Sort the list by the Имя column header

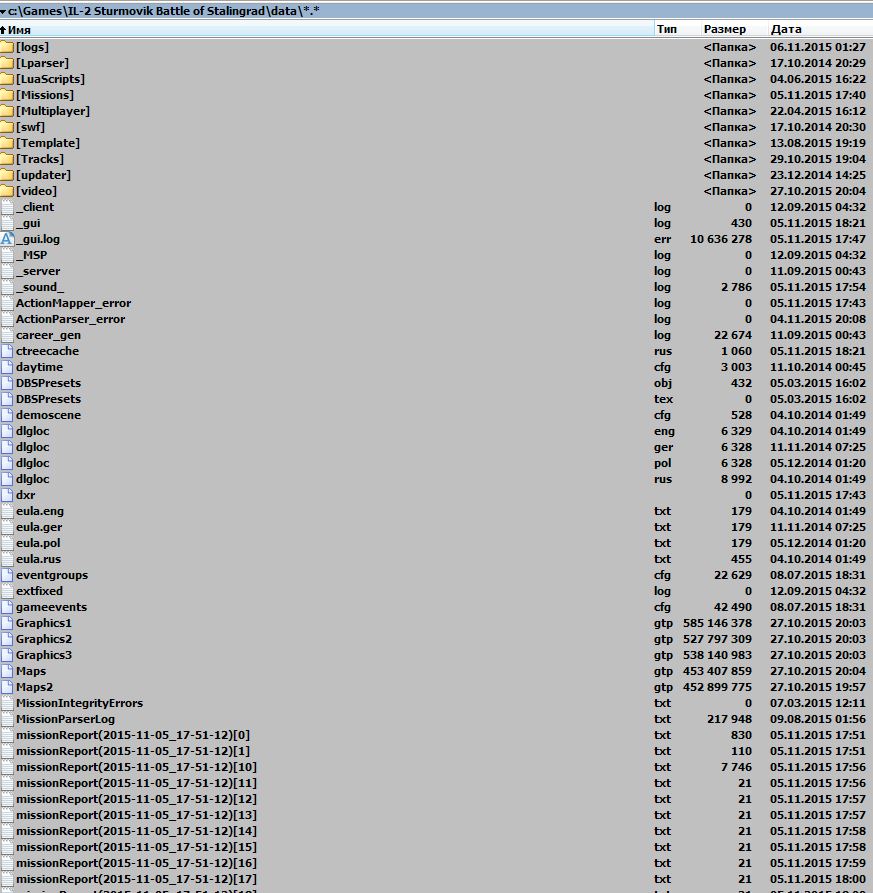tap(327, 30)
